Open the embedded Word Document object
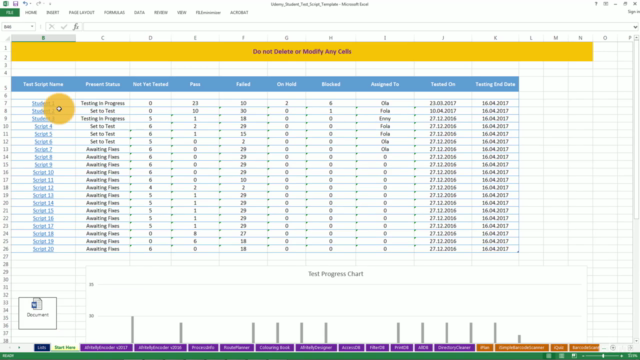640x360 pixels. click(38, 313)
